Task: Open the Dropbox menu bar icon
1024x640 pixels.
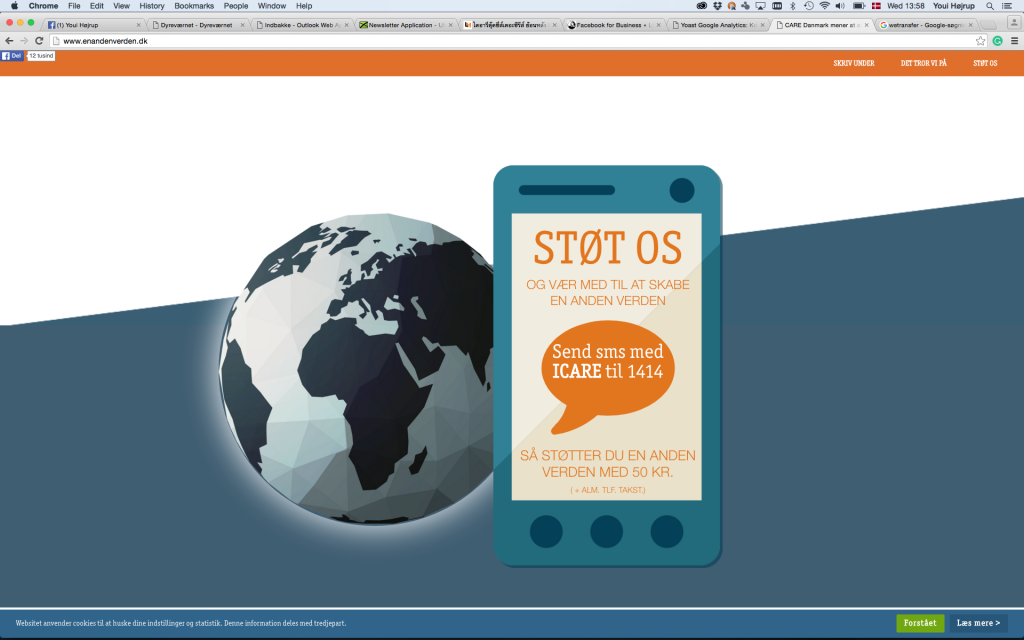Action: click(718, 6)
